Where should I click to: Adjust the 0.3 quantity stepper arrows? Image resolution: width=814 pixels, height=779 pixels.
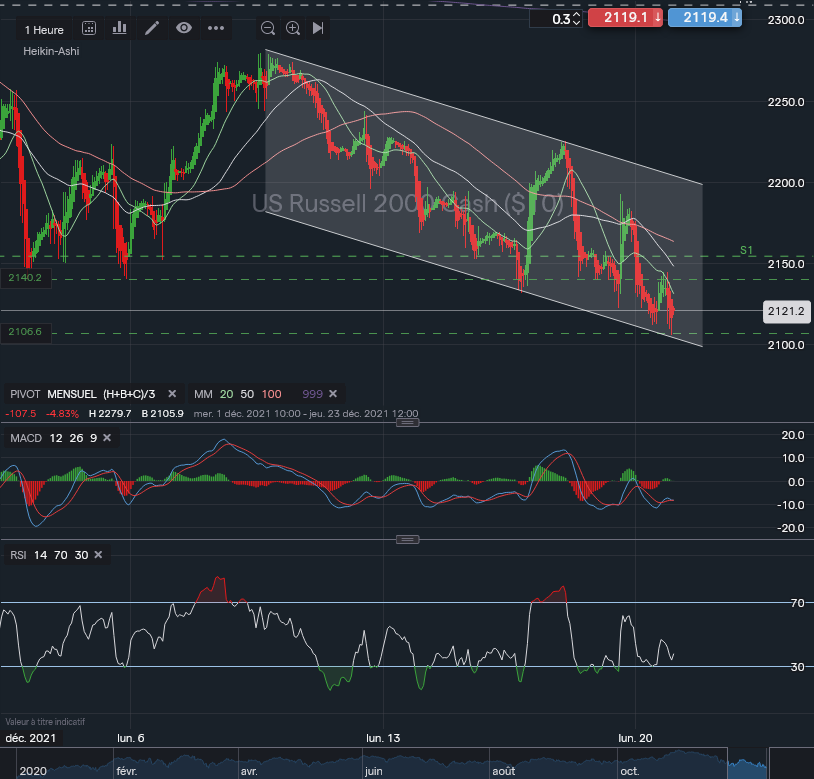[x=576, y=19]
